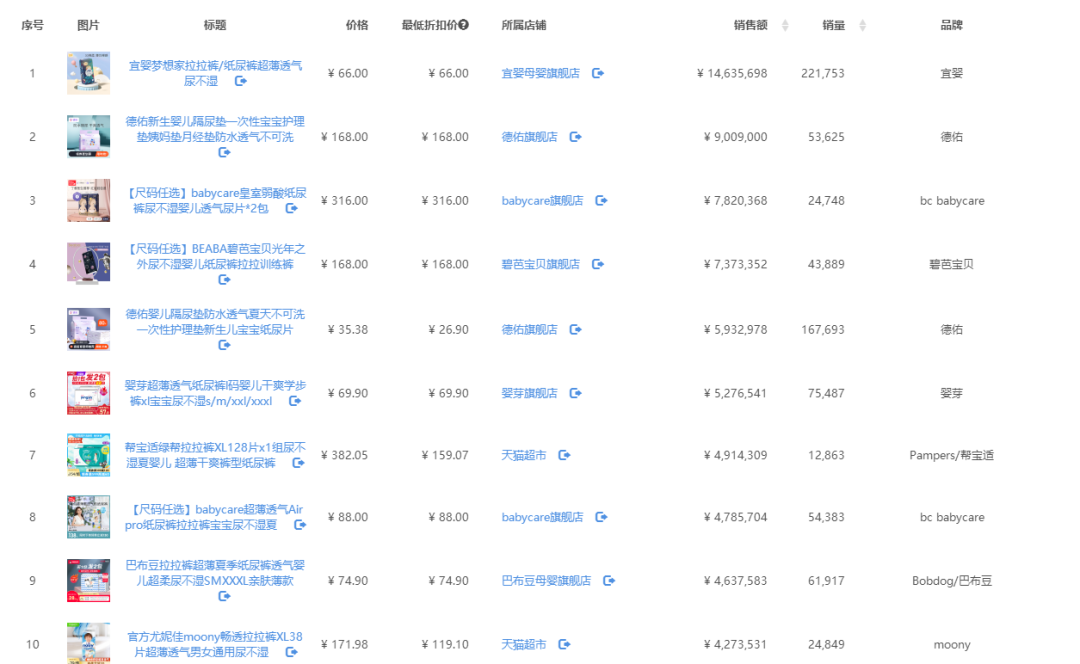Visit 德佑旗舰店 store link in row 2
This screenshot has width=1080, height=664.
[530, 137]
